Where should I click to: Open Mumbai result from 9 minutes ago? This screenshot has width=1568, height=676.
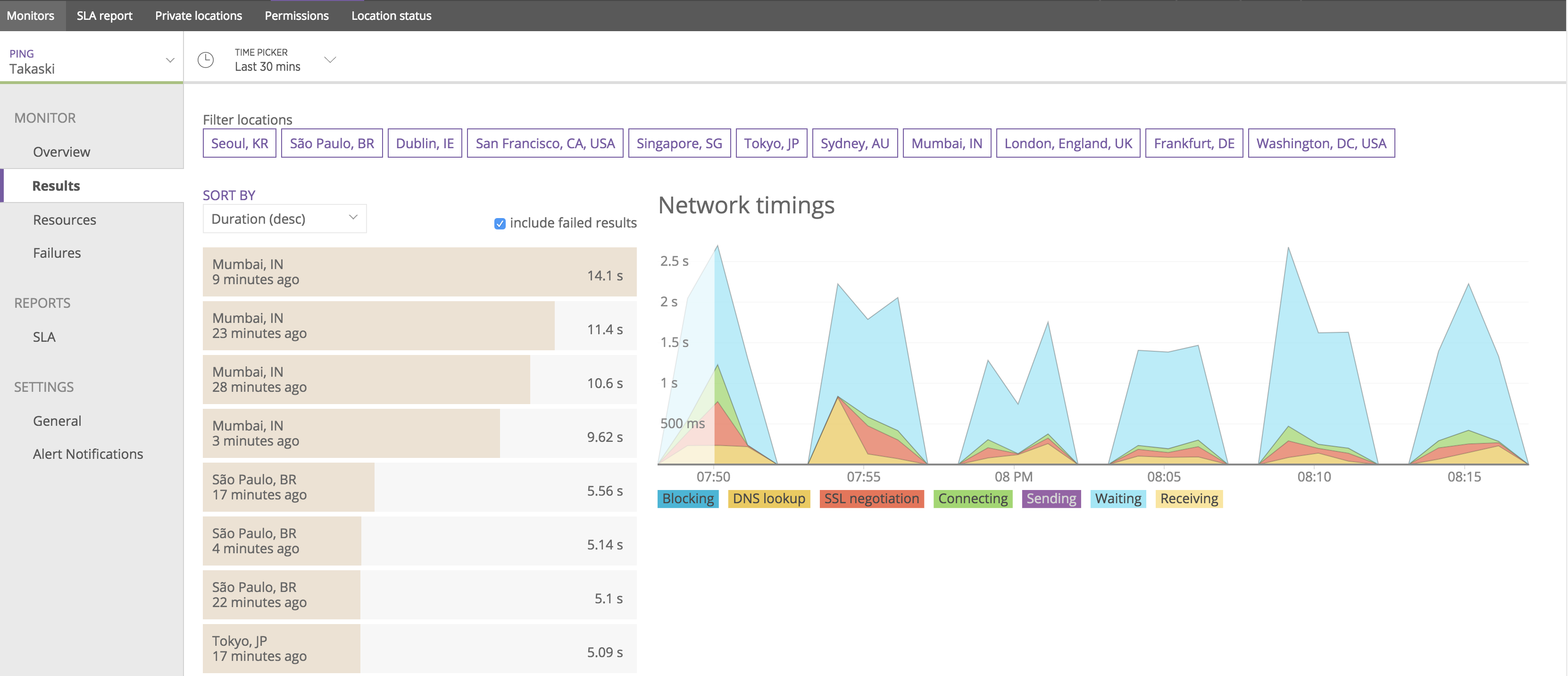419,271
